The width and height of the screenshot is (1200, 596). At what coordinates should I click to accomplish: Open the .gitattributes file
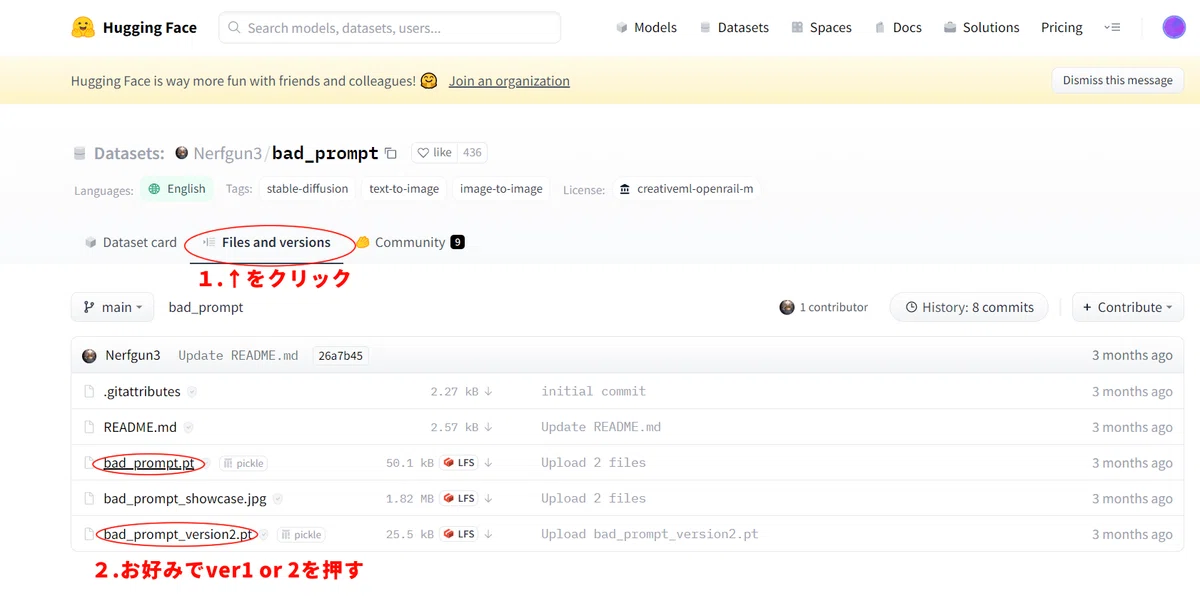click(x=142, y=391)
